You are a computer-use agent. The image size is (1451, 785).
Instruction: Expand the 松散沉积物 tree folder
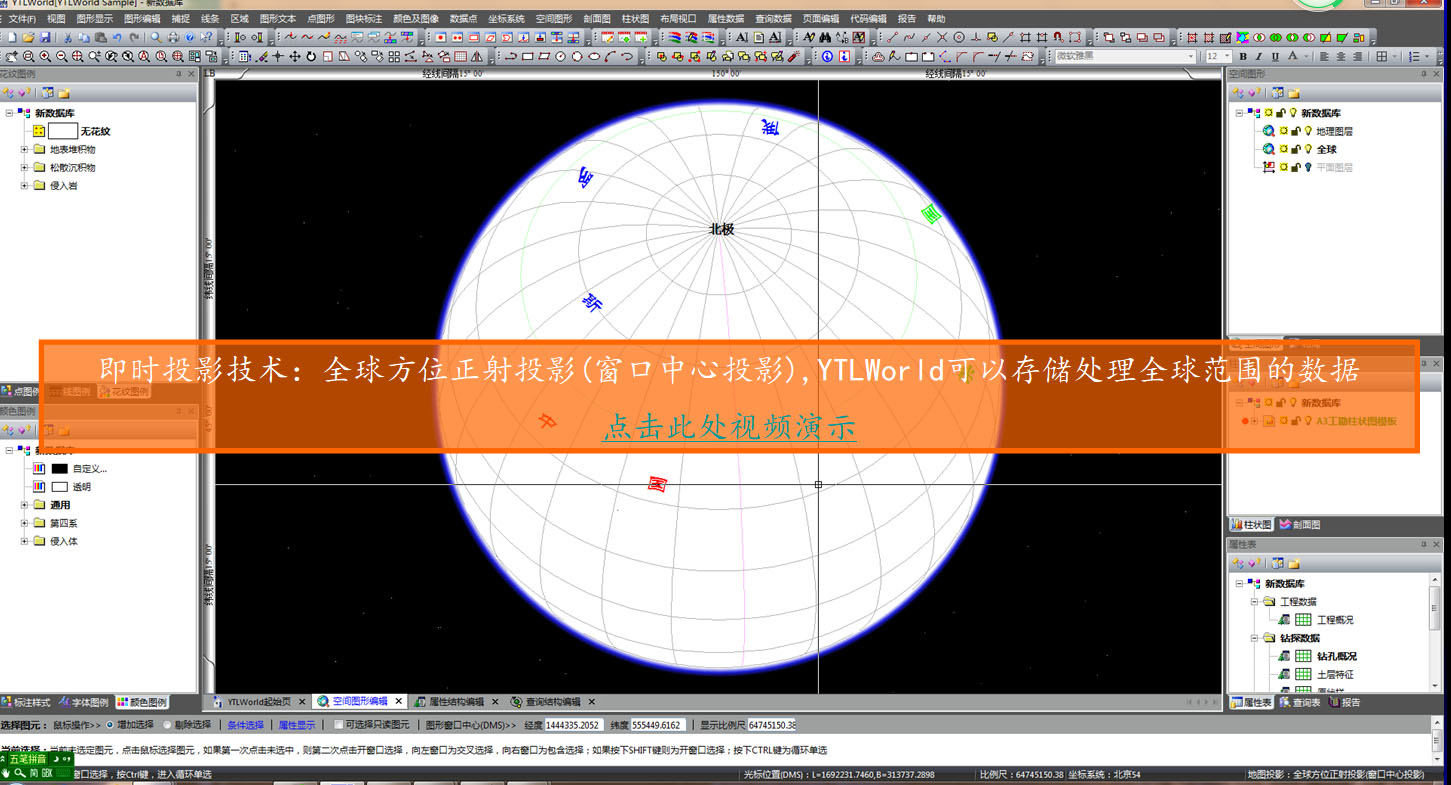(x=25, y=167)
